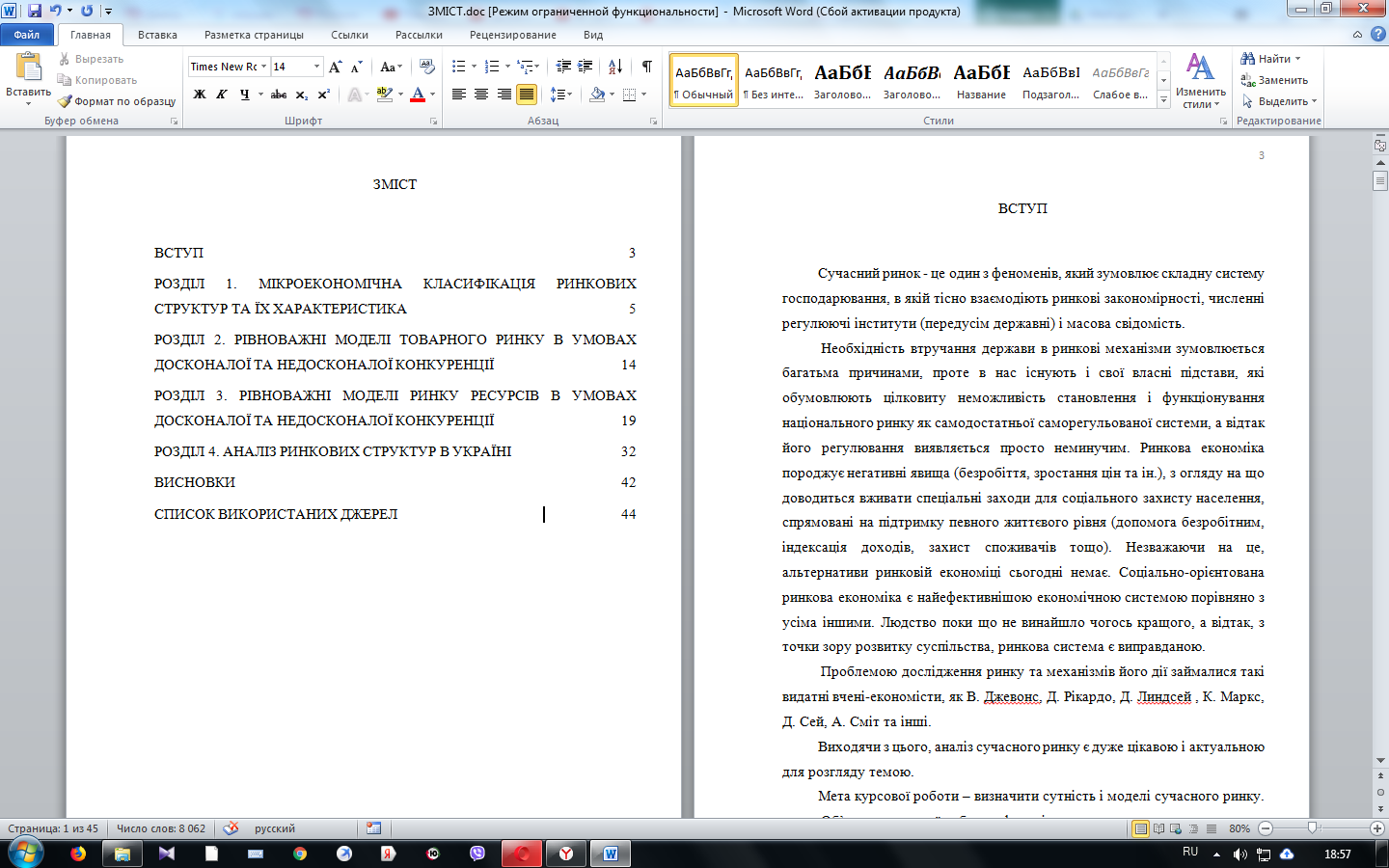Click the Save floppy disk icon
Viewport: 1389px width, 868px height.
tap(35, 11)
